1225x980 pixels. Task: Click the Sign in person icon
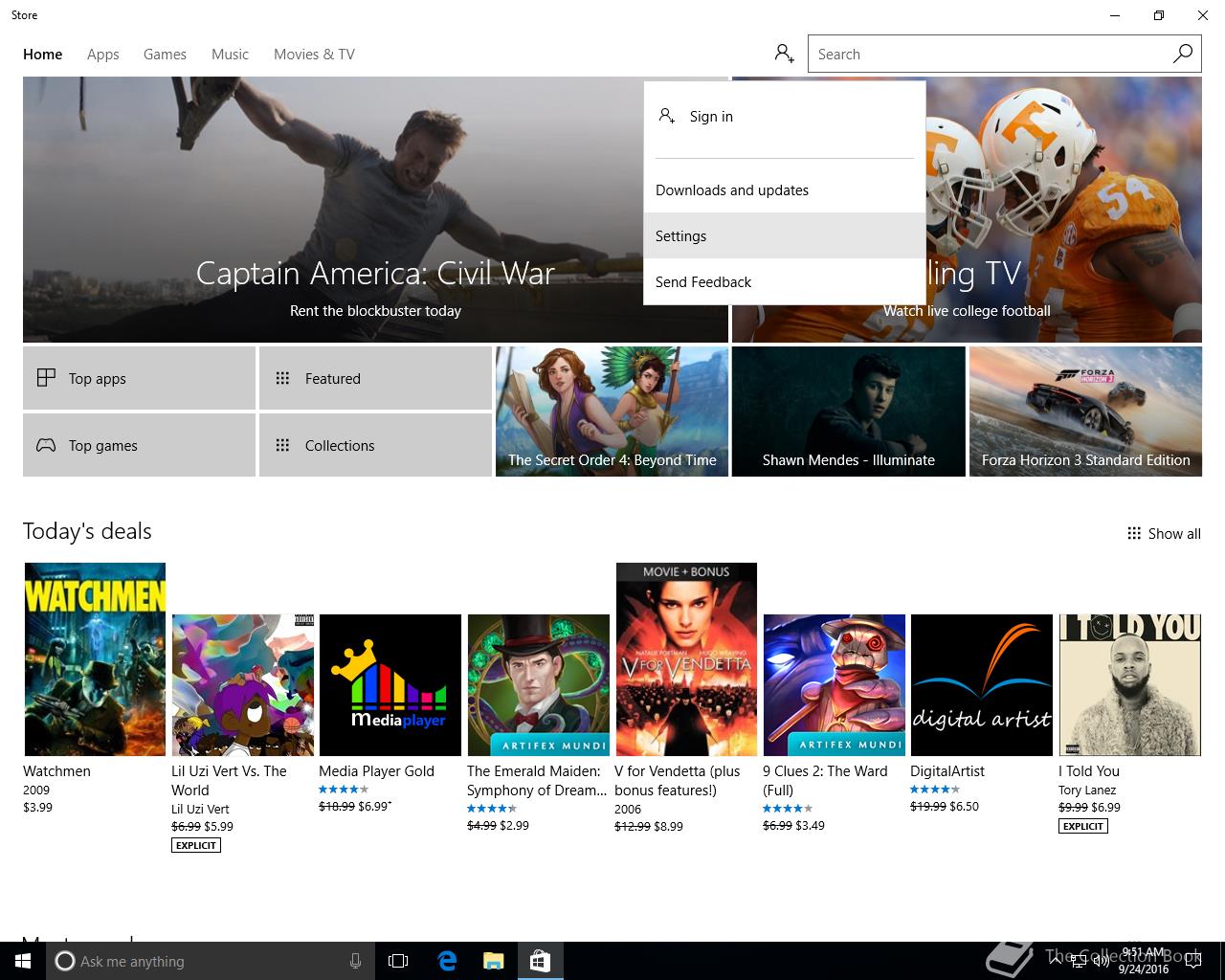[667, 116]
